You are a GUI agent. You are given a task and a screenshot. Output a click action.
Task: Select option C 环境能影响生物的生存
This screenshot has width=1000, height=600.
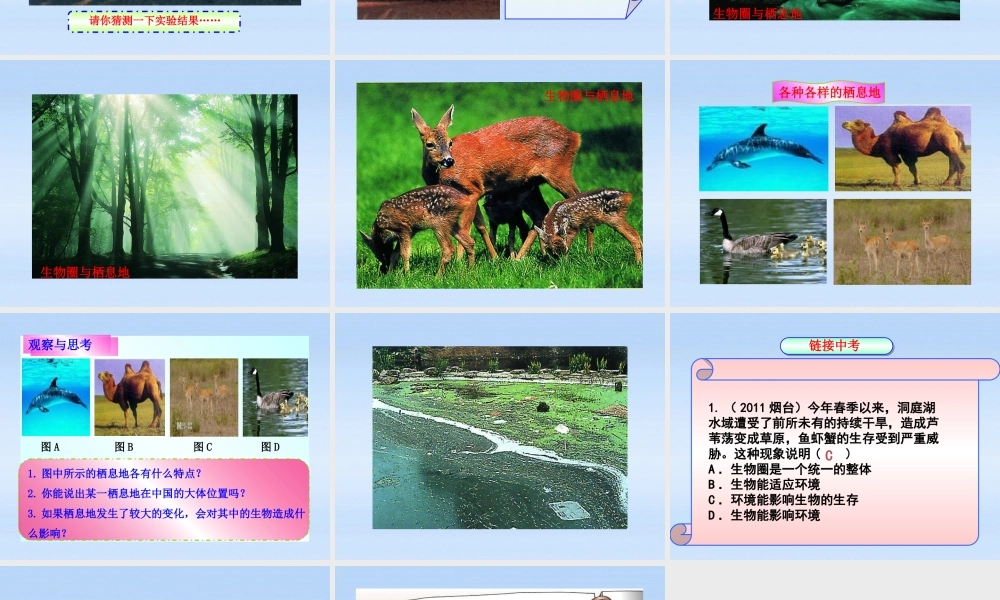pyautogui.click(x=783, y=500)
